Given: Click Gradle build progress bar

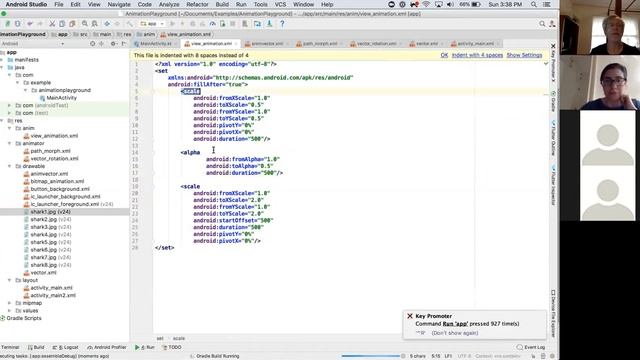Looking at the screenshot, I should (371, 356).
